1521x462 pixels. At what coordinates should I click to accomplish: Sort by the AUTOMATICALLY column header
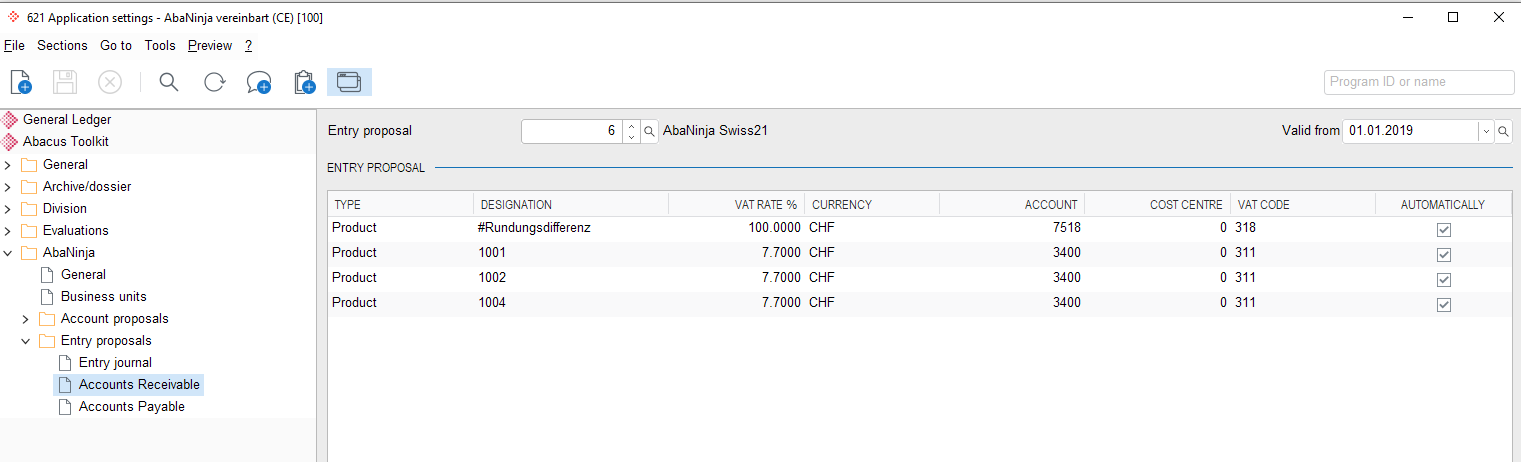(1443, 204)
